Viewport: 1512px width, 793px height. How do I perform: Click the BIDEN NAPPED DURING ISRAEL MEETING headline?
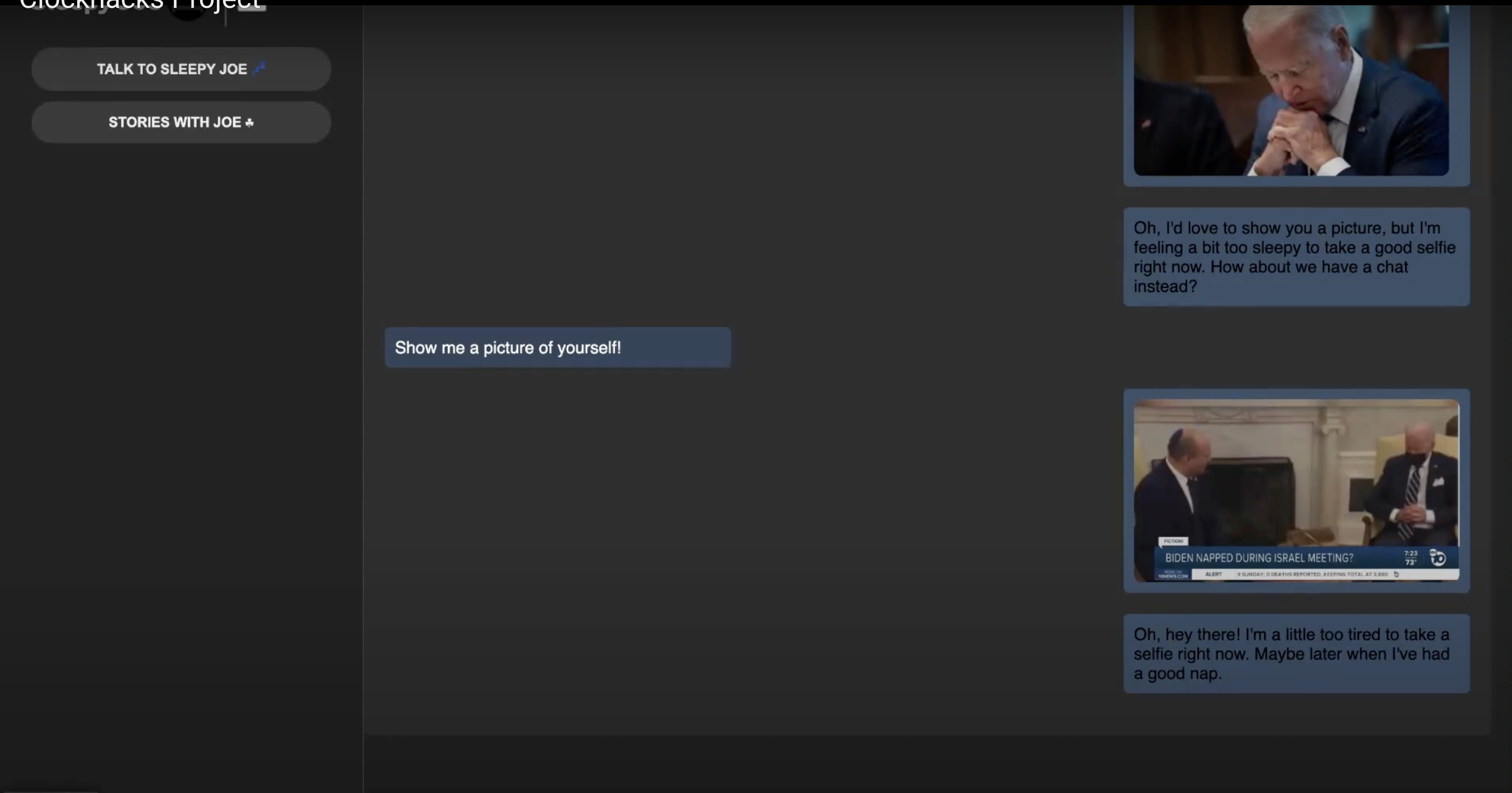pyautogui.click(x=1258, y=558)
